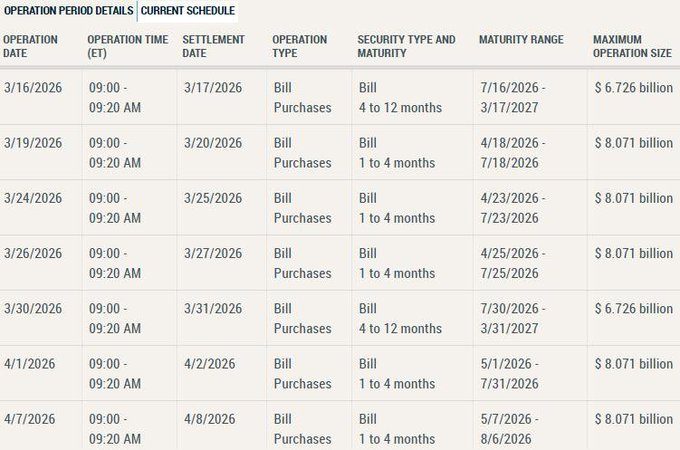Image resolution: width=680 pixels, height=450 pixels.
Task: Click the 4/1/2026 operation date cell
Action: pyautogui.click(x=28, y=364)
